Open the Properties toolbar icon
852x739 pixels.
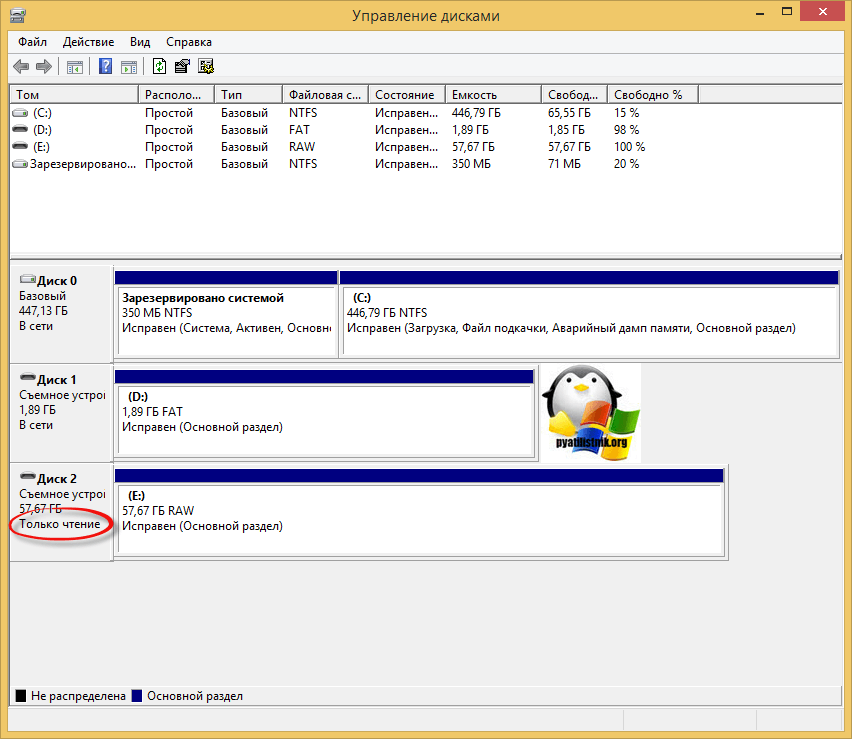(x=182, y=67)
